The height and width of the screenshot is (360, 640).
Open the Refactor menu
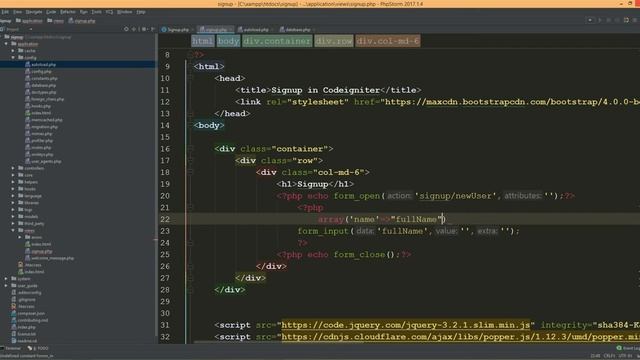[x=68, y=12]
